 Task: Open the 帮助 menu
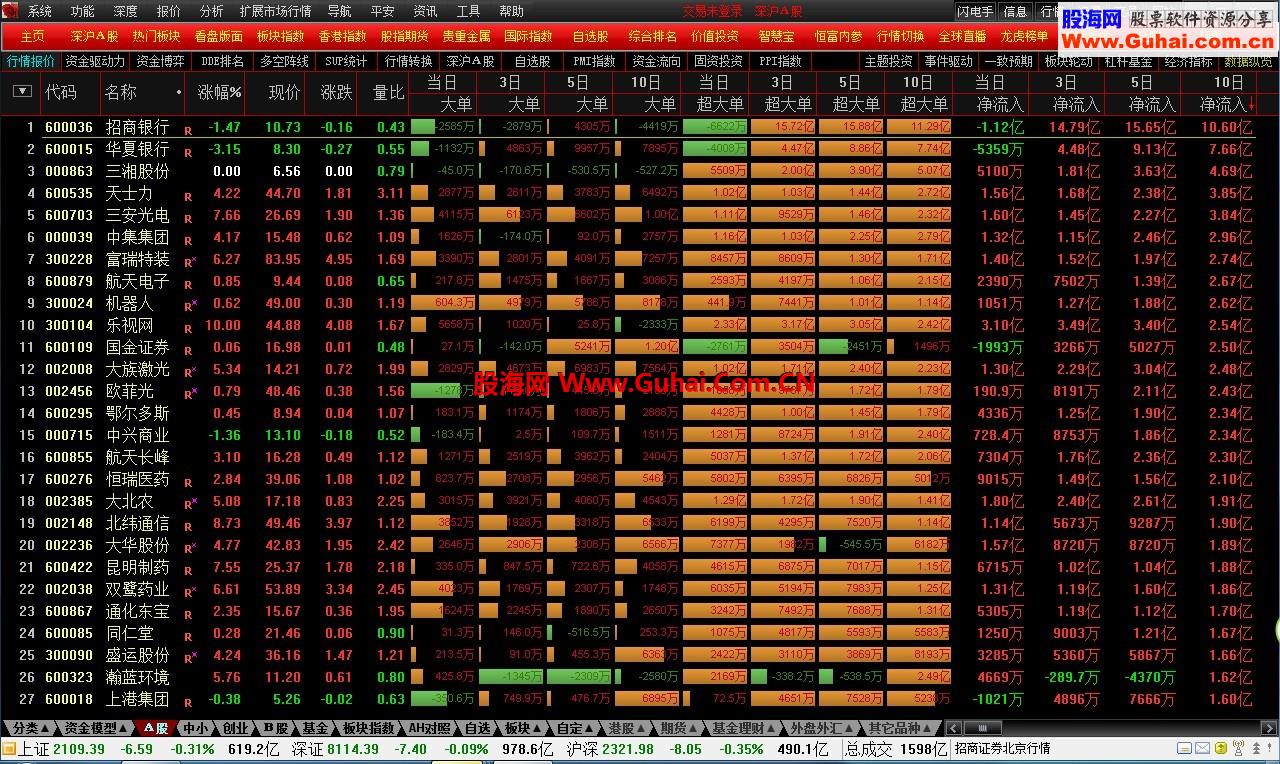pyautogui.click(x=511, y=12)
